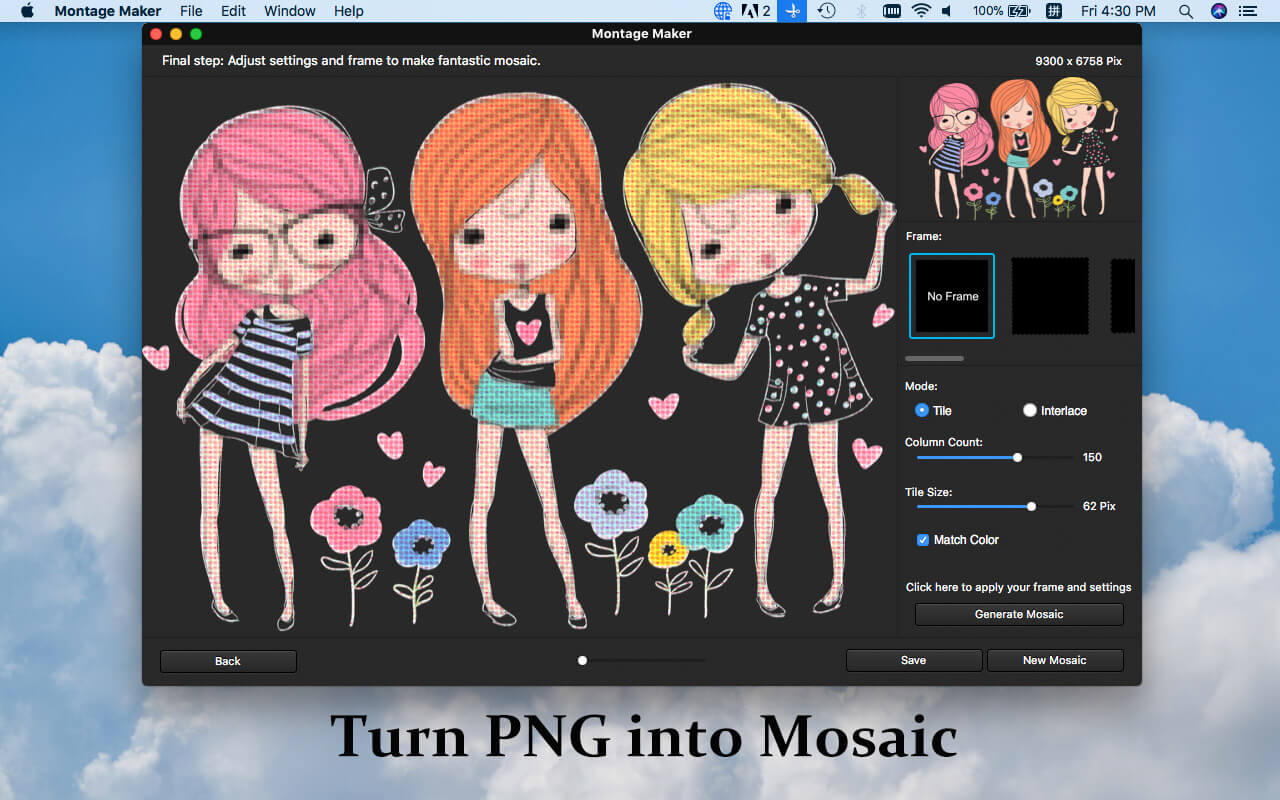1280x800 pixels.
Task: Select the No Frame thumbnail
Action: pos(952,296)
